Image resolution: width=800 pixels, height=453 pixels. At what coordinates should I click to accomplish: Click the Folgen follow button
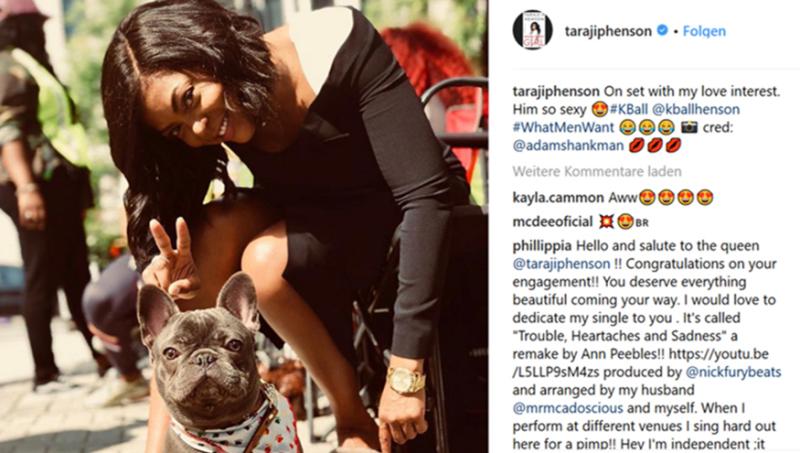pos(704,31)
